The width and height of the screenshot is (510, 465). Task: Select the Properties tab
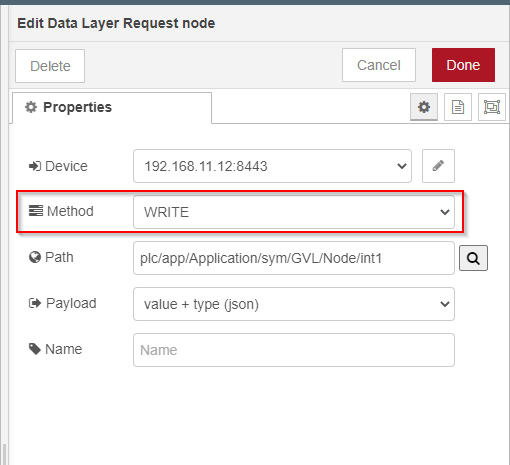112,108
